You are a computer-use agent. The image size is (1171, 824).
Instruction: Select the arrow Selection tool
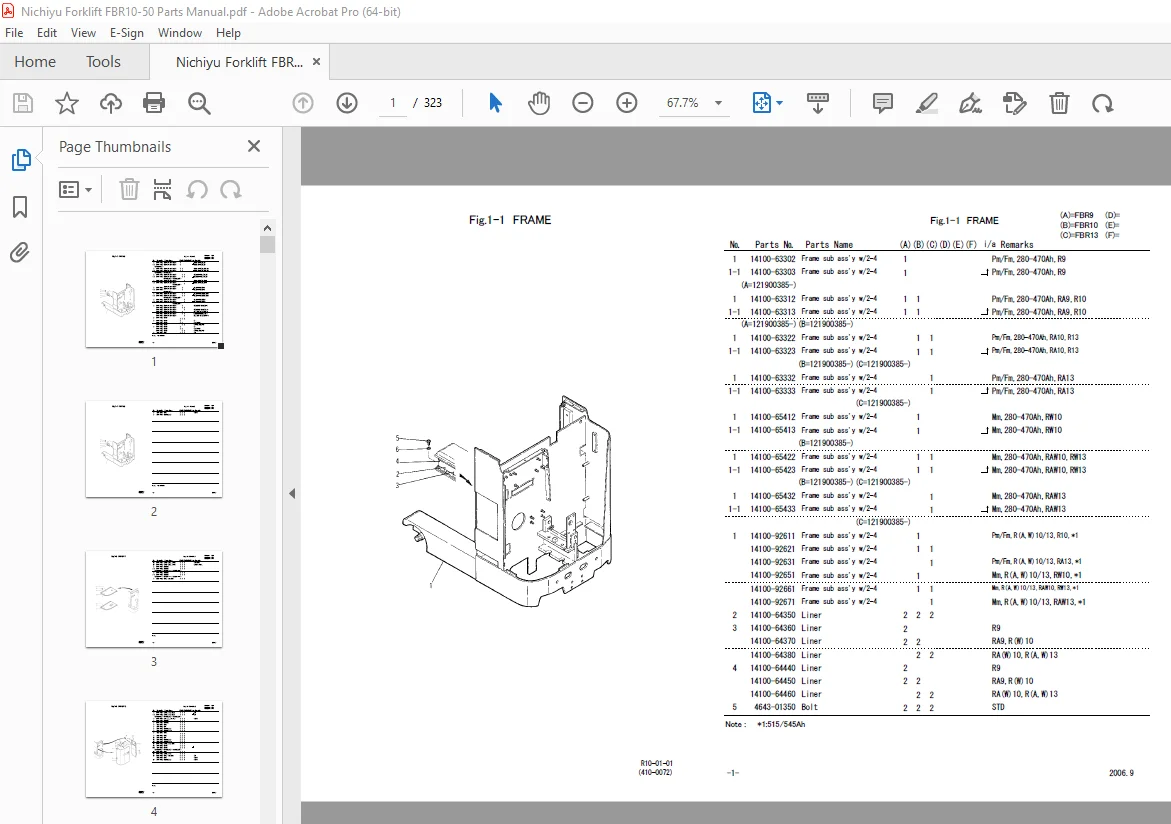(x=495, y=103)
